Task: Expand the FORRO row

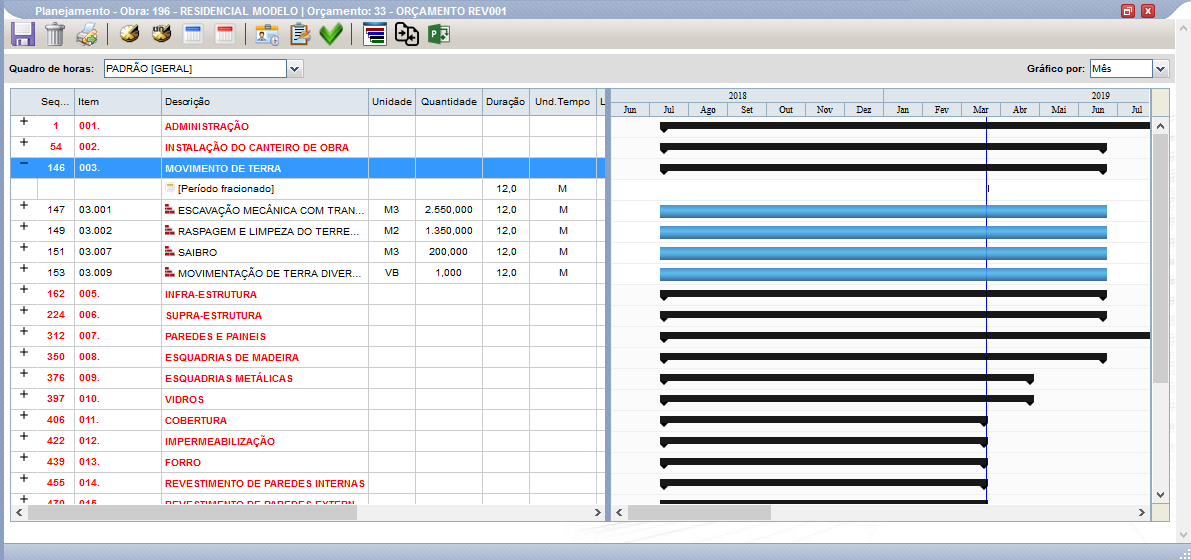Action: click(24, 457)
